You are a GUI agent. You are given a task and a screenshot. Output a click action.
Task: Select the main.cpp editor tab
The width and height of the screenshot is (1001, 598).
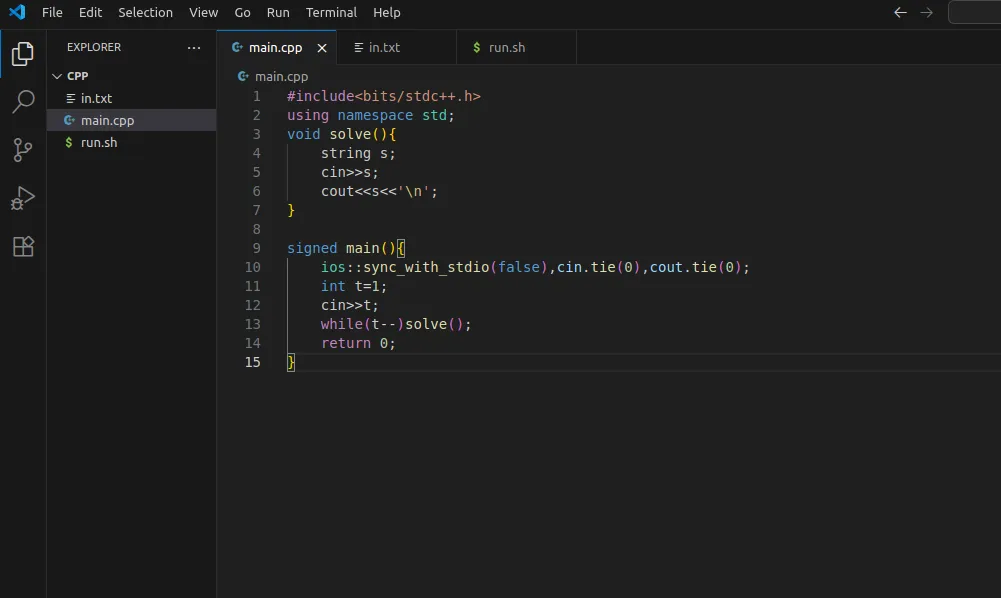[276, 48]
